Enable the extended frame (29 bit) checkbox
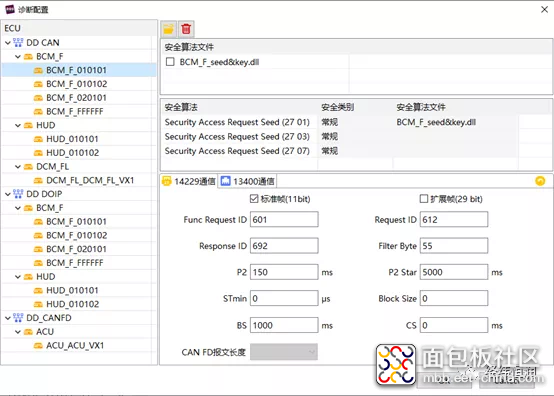 coord(424,199)
